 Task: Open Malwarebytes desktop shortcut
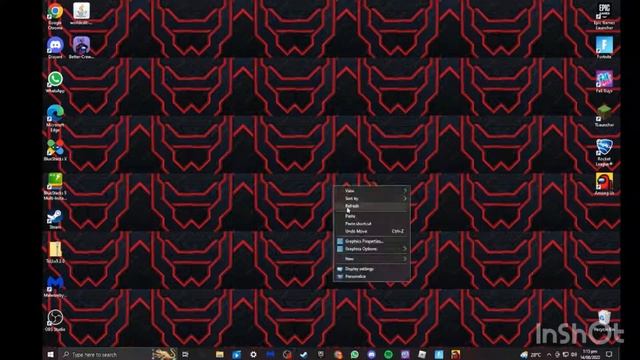[x=55, y=286]
